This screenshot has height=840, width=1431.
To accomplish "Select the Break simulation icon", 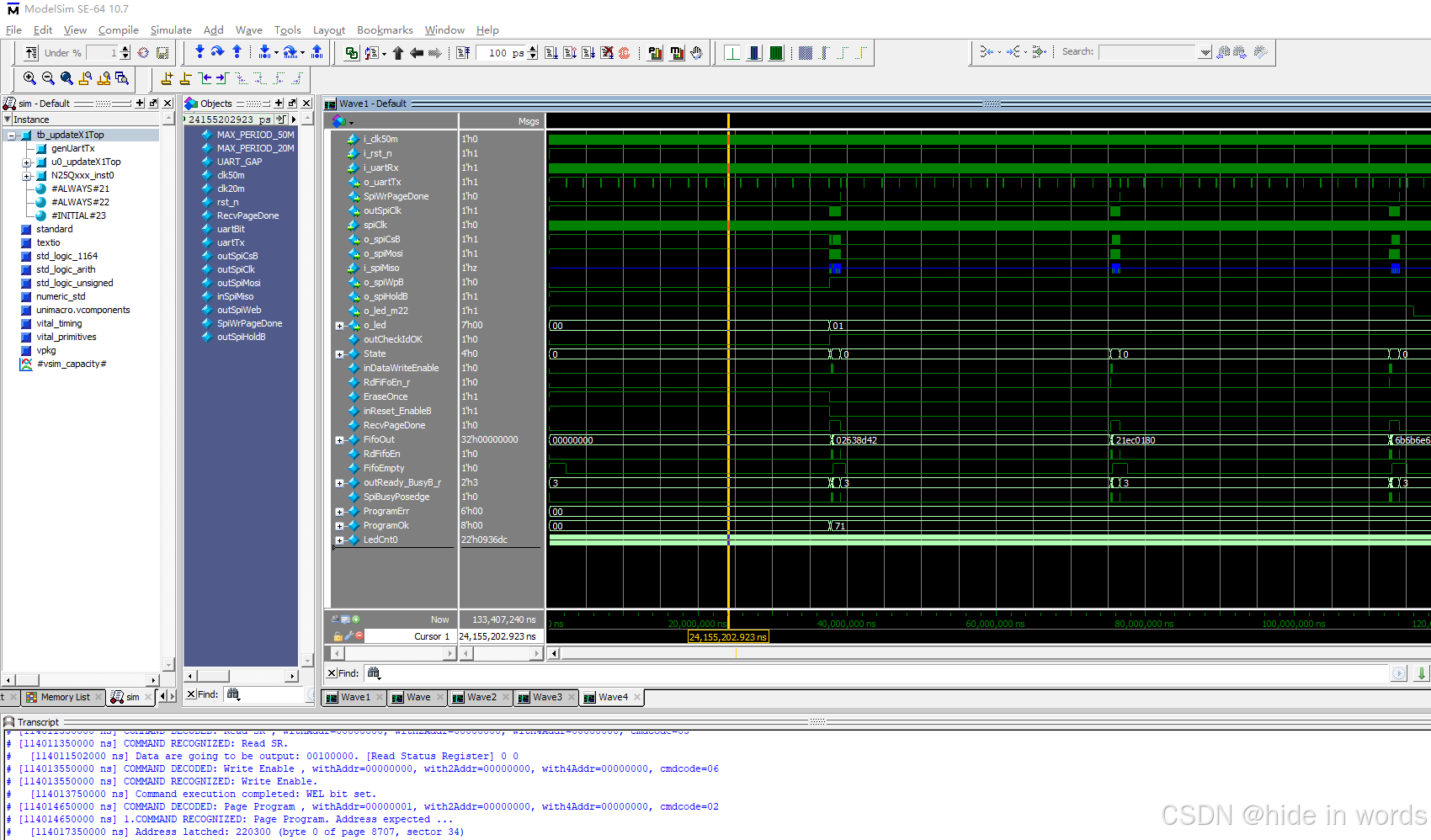I will [608, 52].
